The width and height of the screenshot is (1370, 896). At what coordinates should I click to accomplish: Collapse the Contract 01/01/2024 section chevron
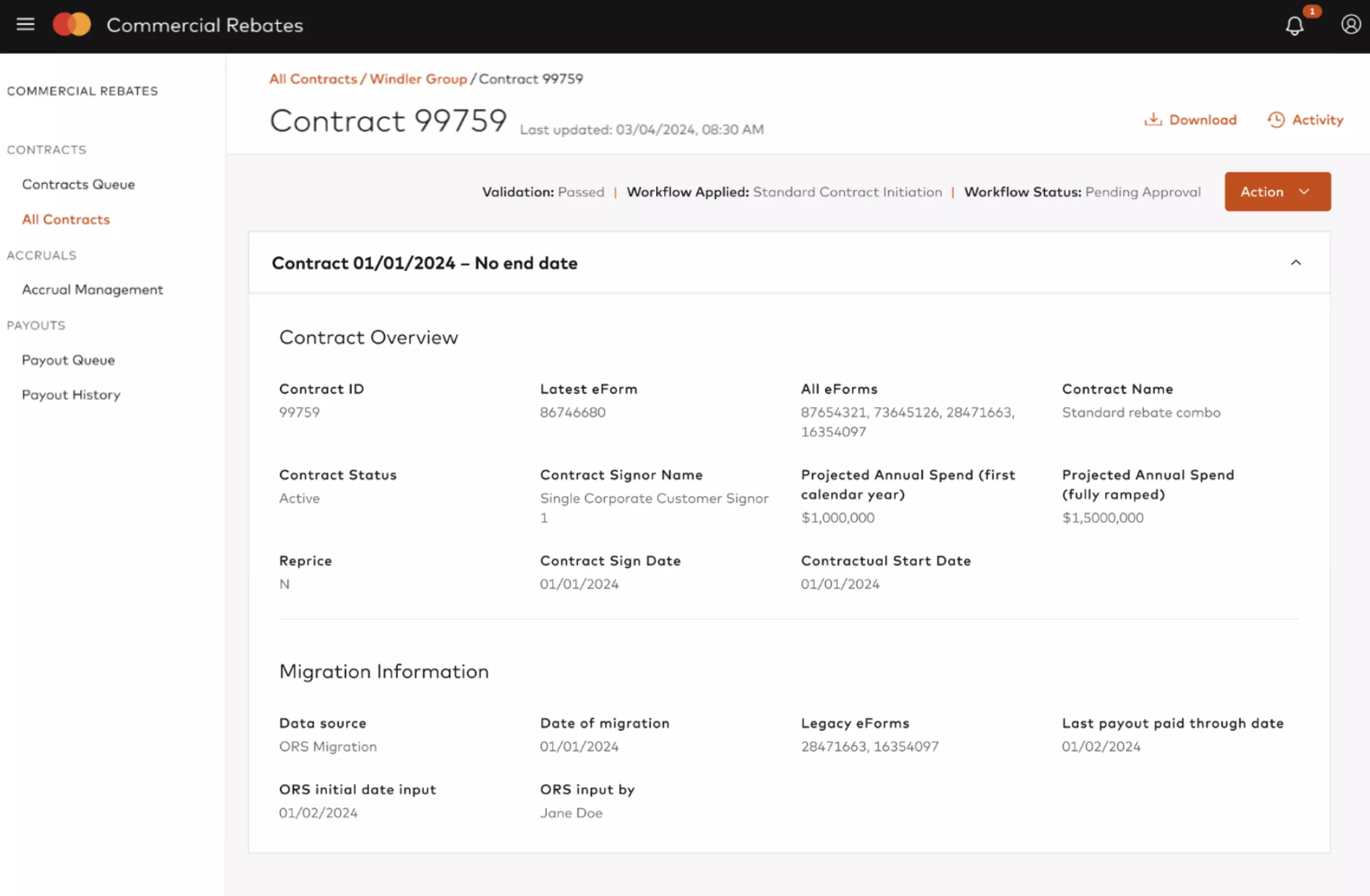pyautogui.click(x=1296, y=263)
